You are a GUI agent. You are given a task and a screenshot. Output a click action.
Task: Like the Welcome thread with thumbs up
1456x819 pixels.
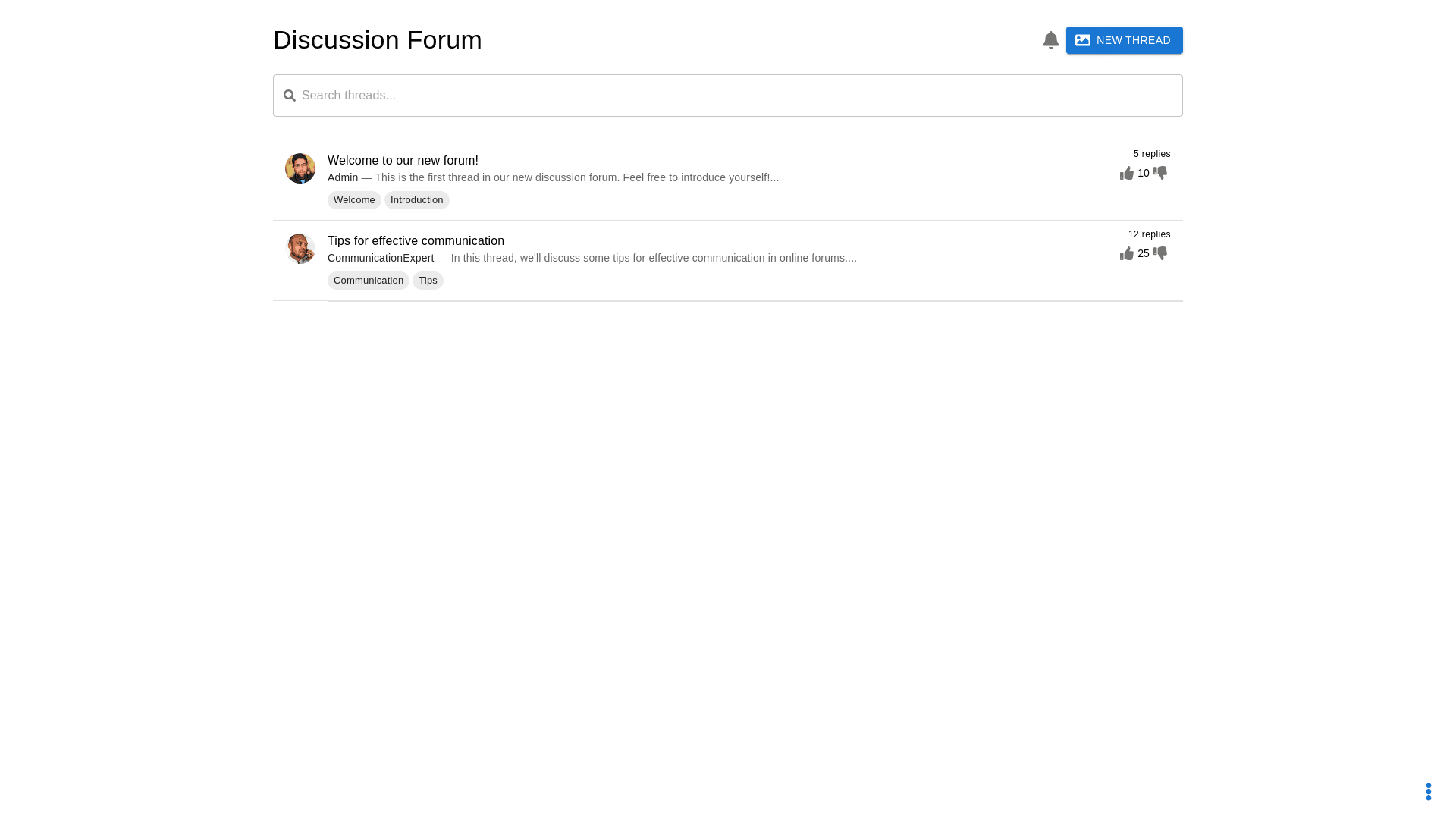[1127, 174]
